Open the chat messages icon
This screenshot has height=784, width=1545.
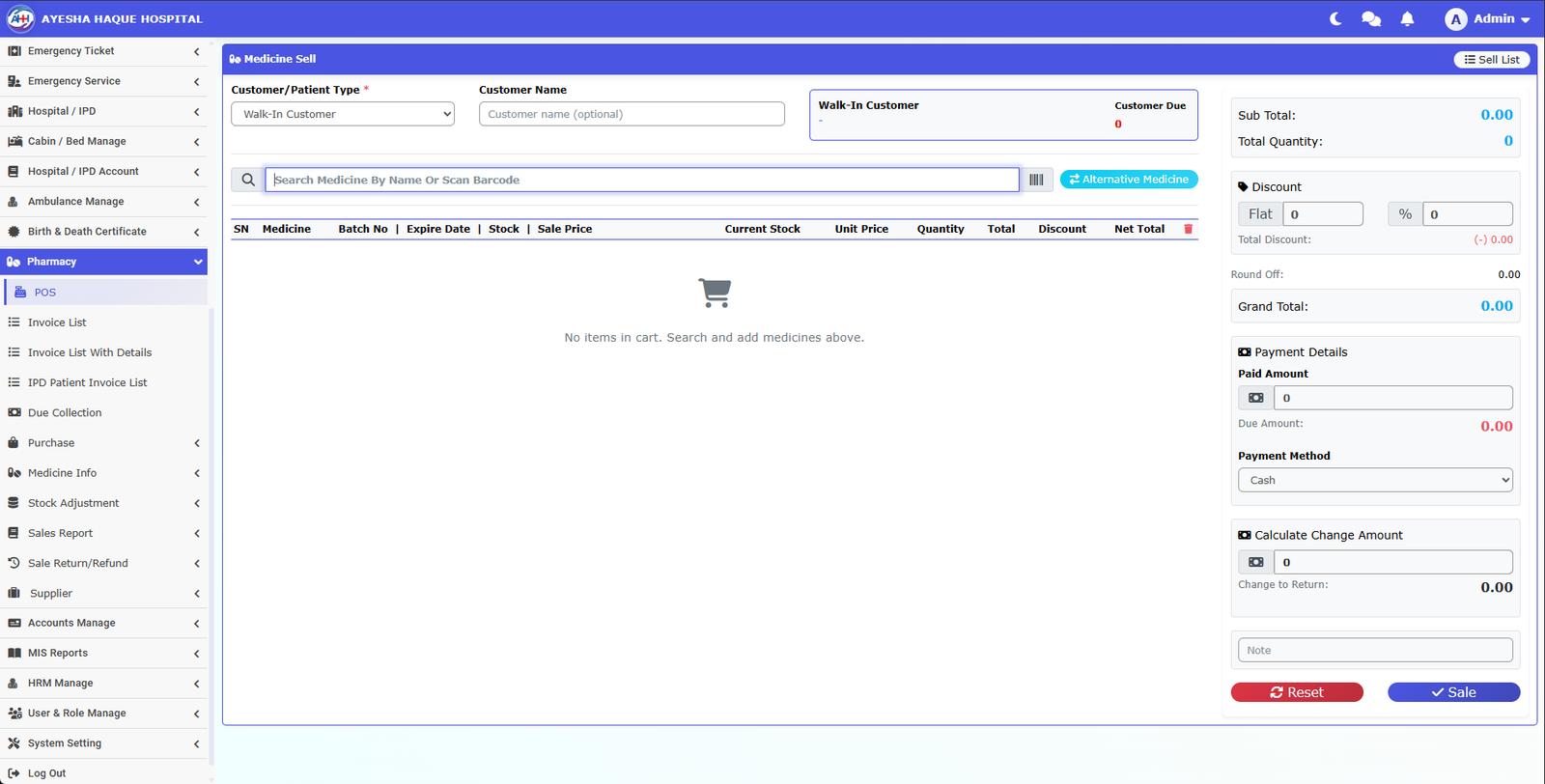1371,18
